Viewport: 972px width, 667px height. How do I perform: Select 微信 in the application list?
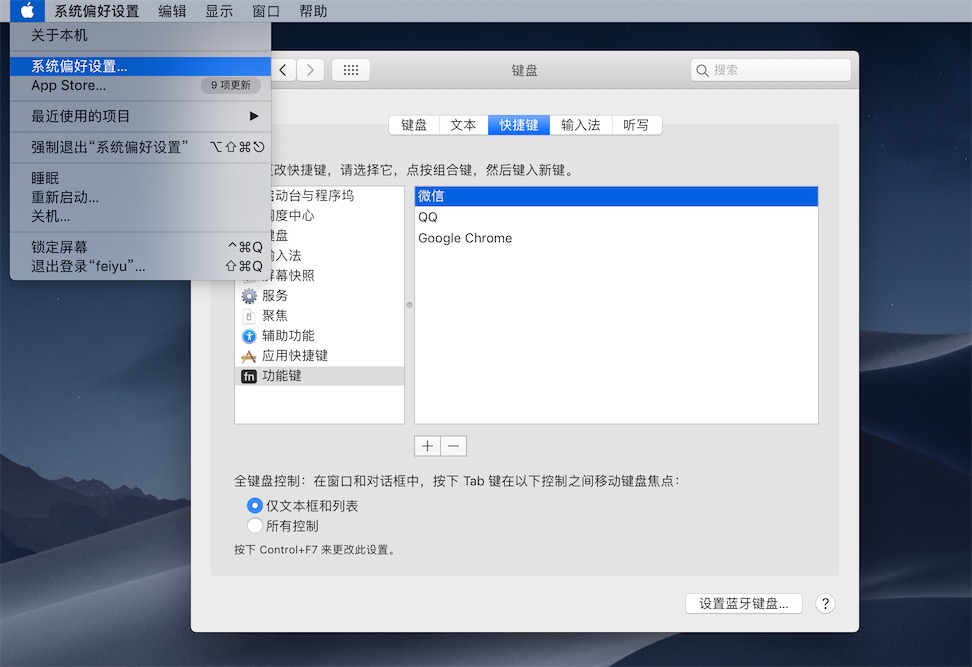coord(616,197)
